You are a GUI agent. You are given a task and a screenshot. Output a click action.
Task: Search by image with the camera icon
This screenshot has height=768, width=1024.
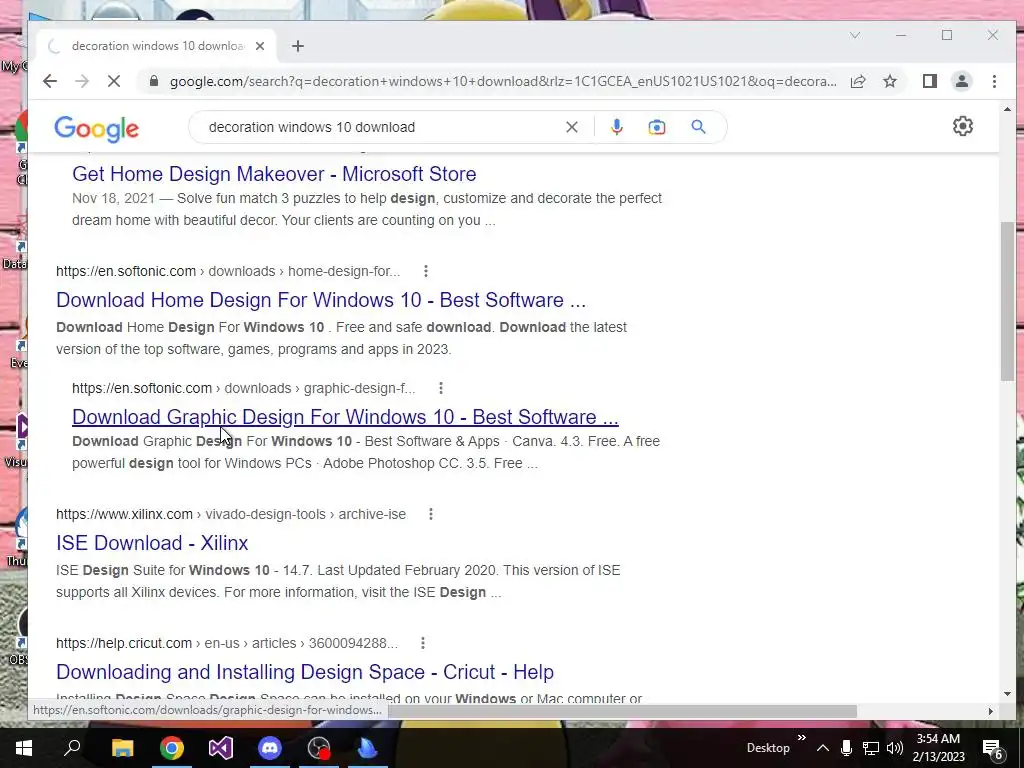click(656, 127)
